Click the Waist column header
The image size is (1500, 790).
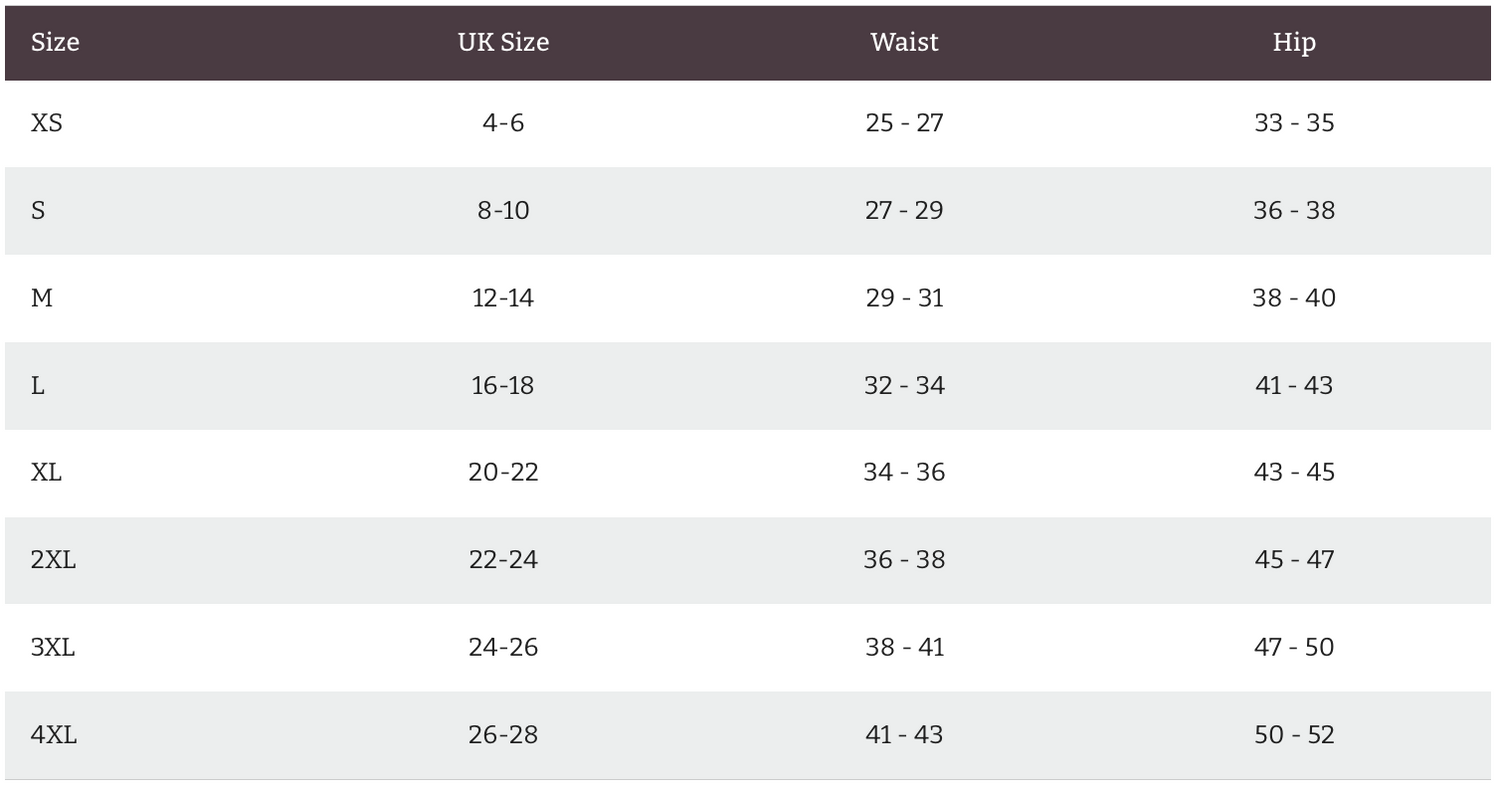(x=904, y=42)
